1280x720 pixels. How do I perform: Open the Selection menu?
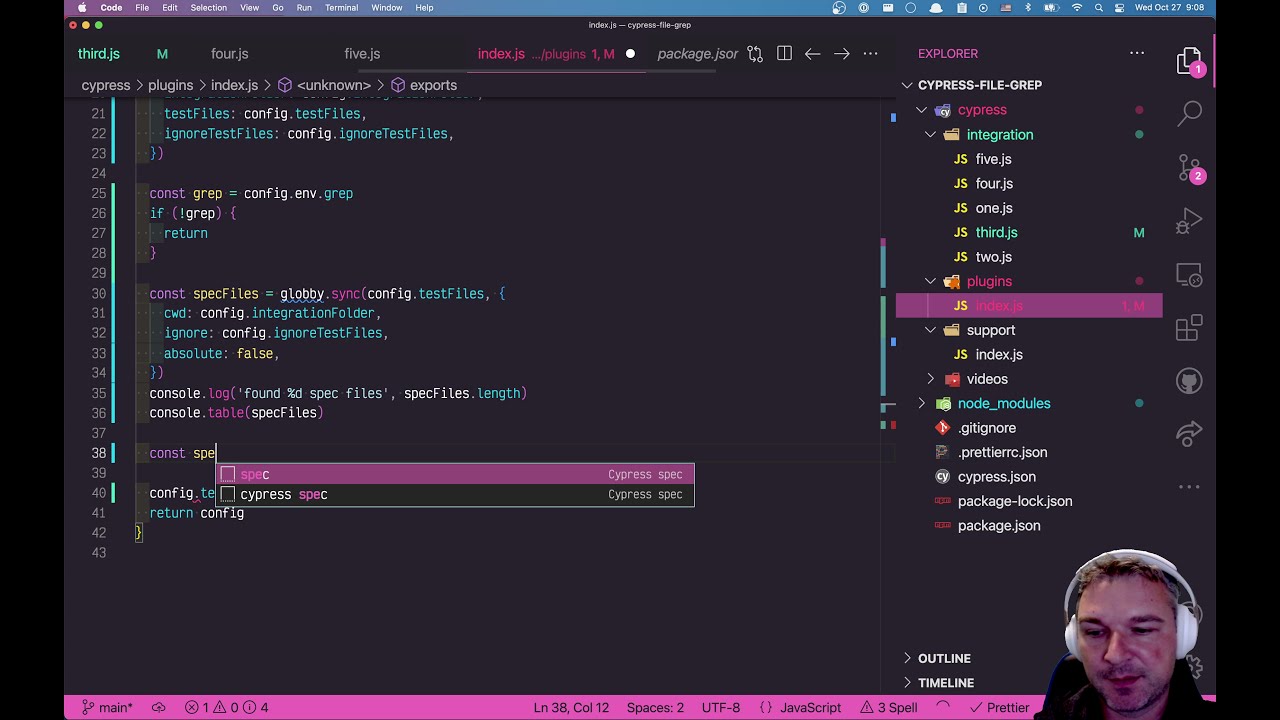[x=209, y=8]
